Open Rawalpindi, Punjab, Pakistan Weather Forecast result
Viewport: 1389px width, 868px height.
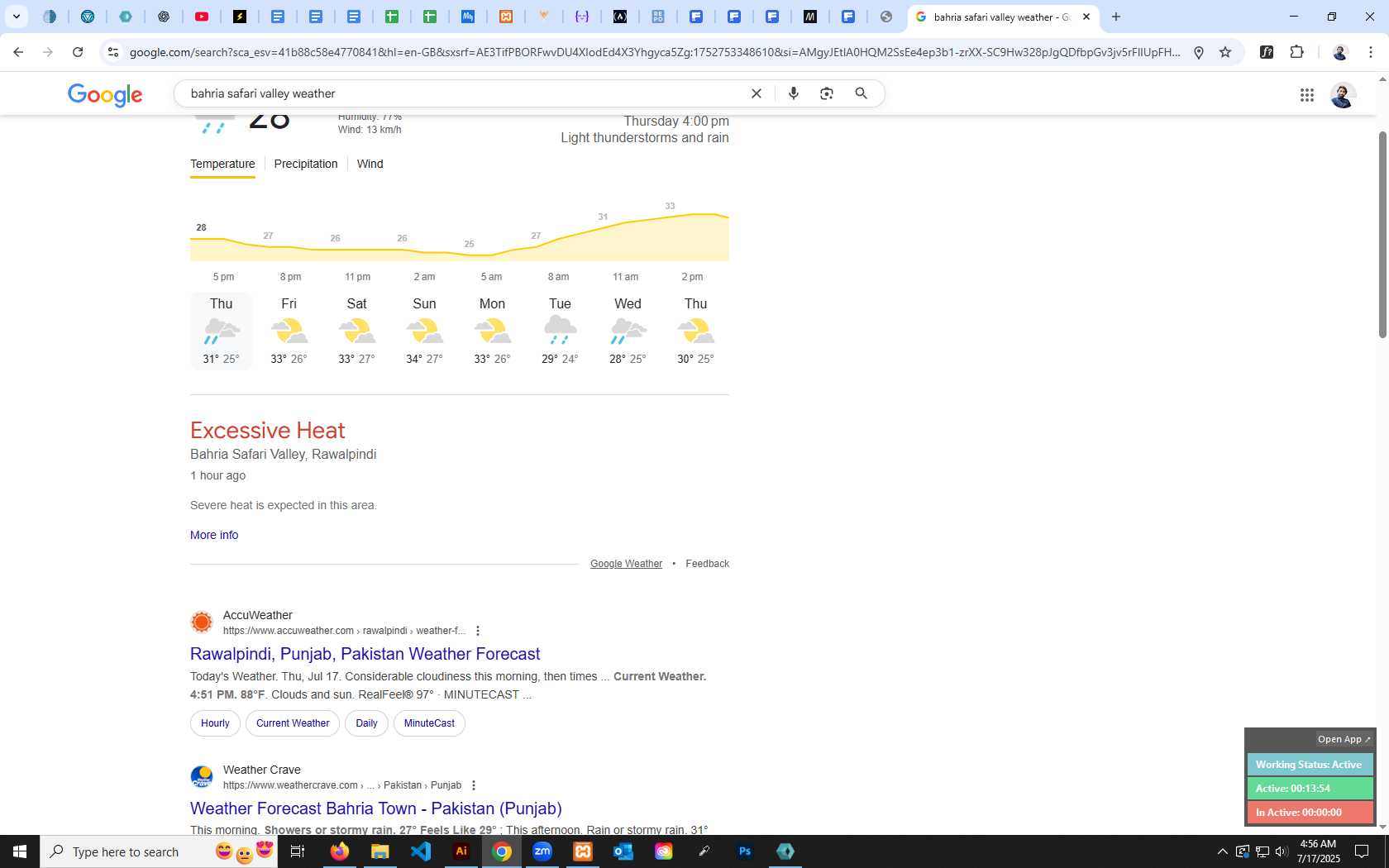click(365, 654)
